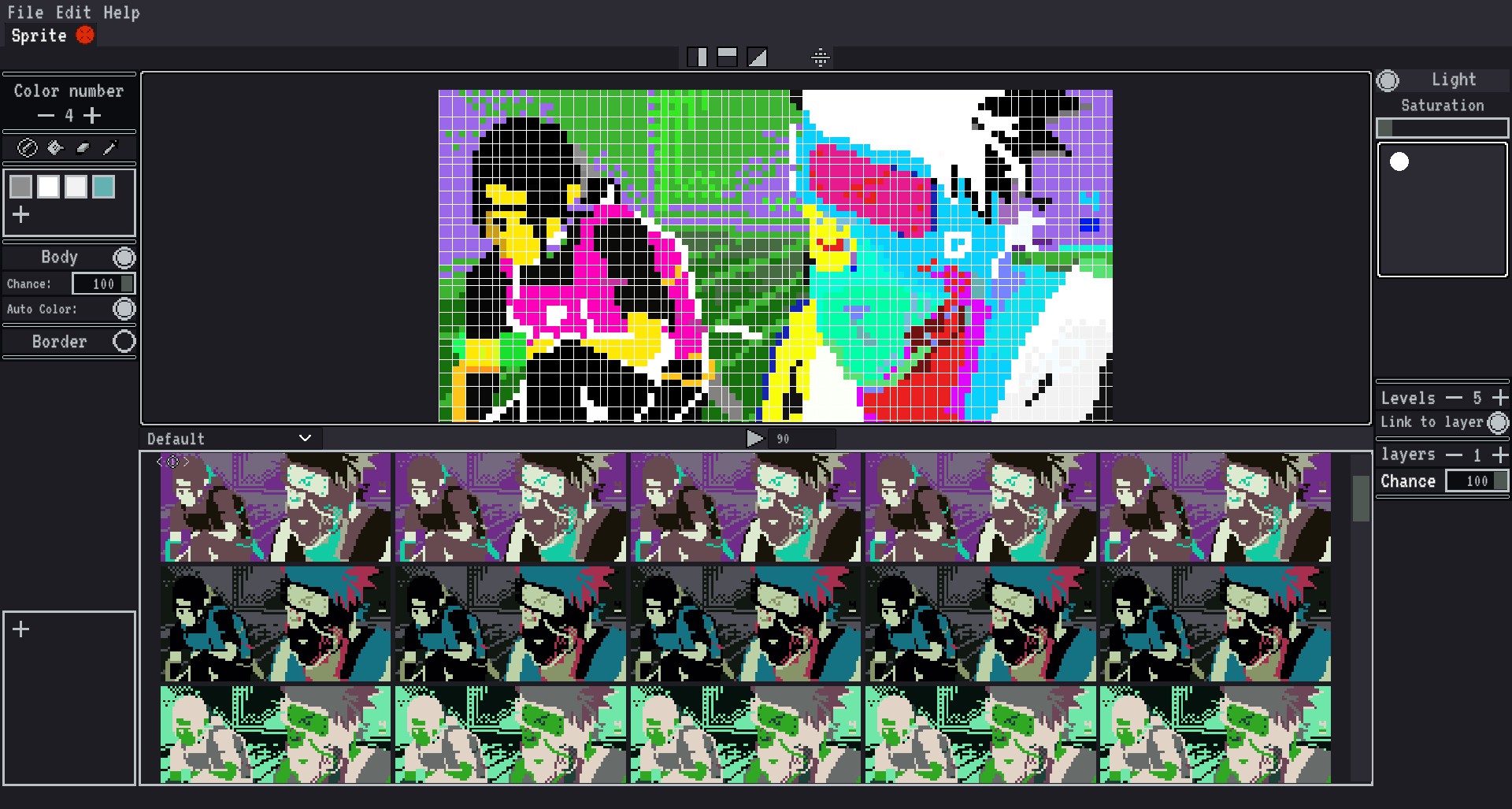Click the white dot in light position pad

[1399, 161]
